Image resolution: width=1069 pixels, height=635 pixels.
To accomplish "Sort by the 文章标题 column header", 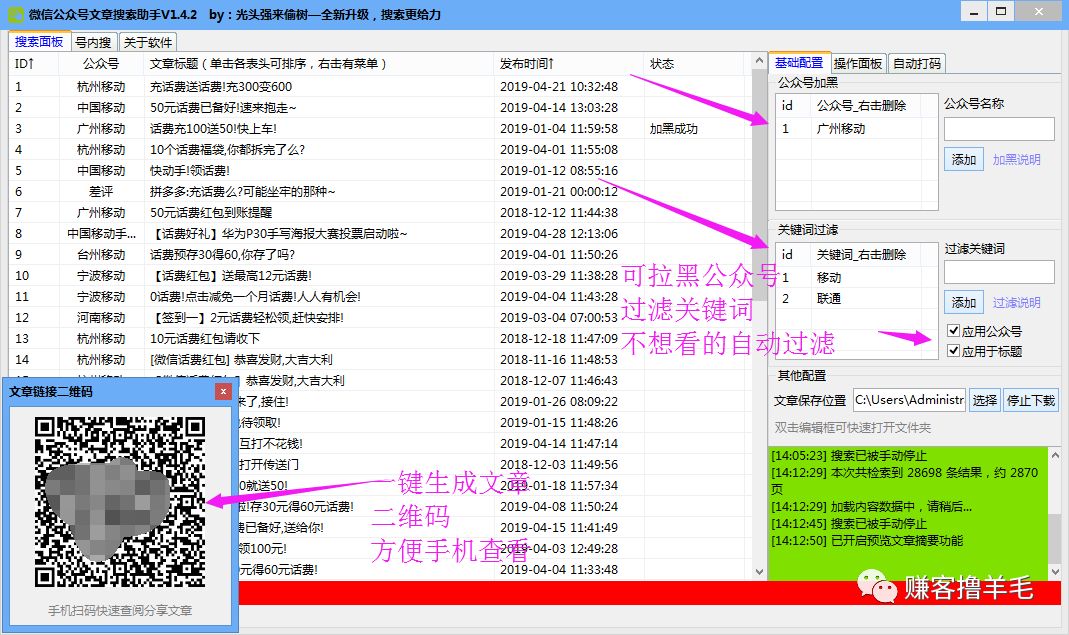I will point(318,63).
